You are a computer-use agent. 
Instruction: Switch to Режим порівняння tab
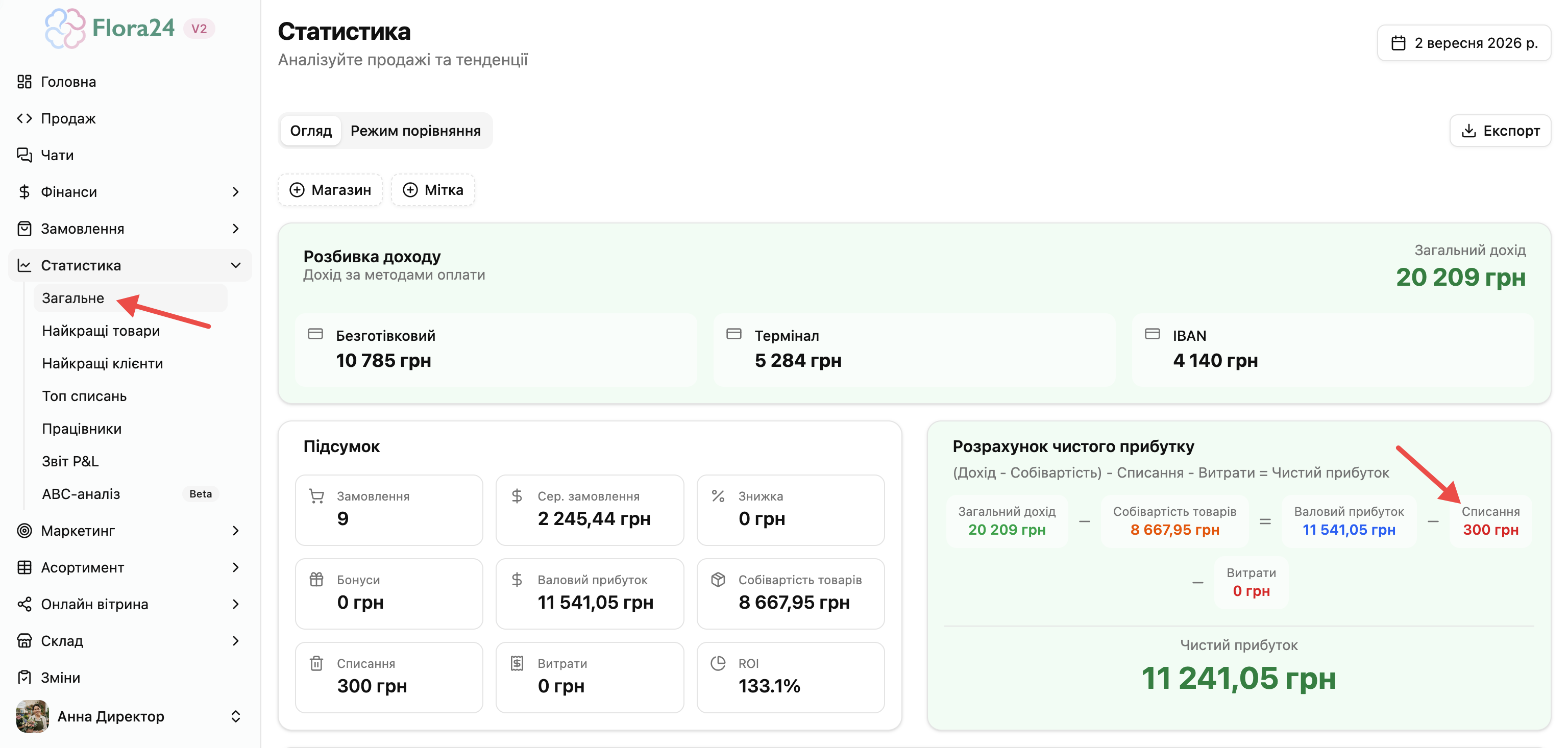(x=415, y=130)
